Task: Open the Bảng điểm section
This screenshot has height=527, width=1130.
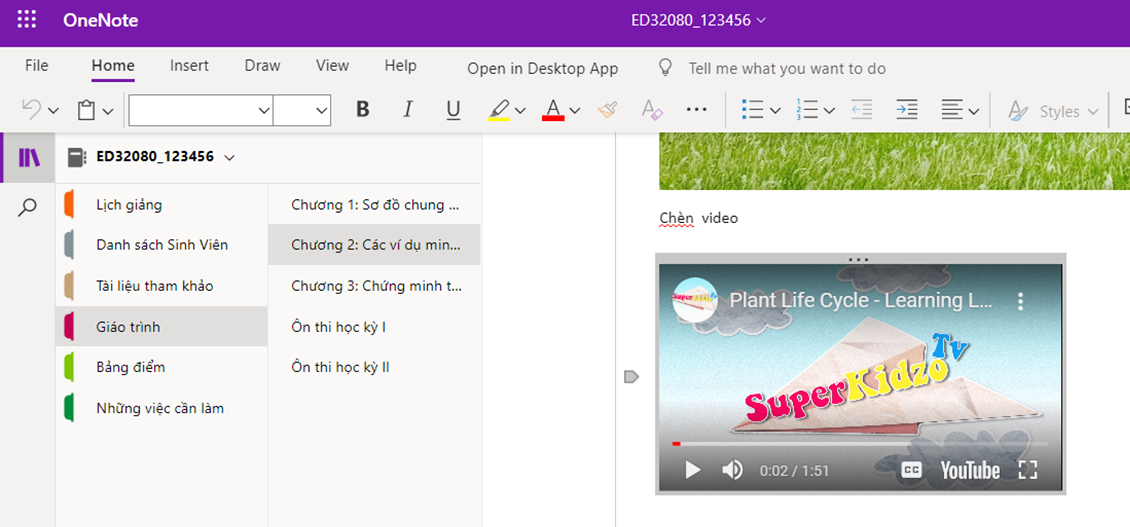Action: (x=126, y=367)
